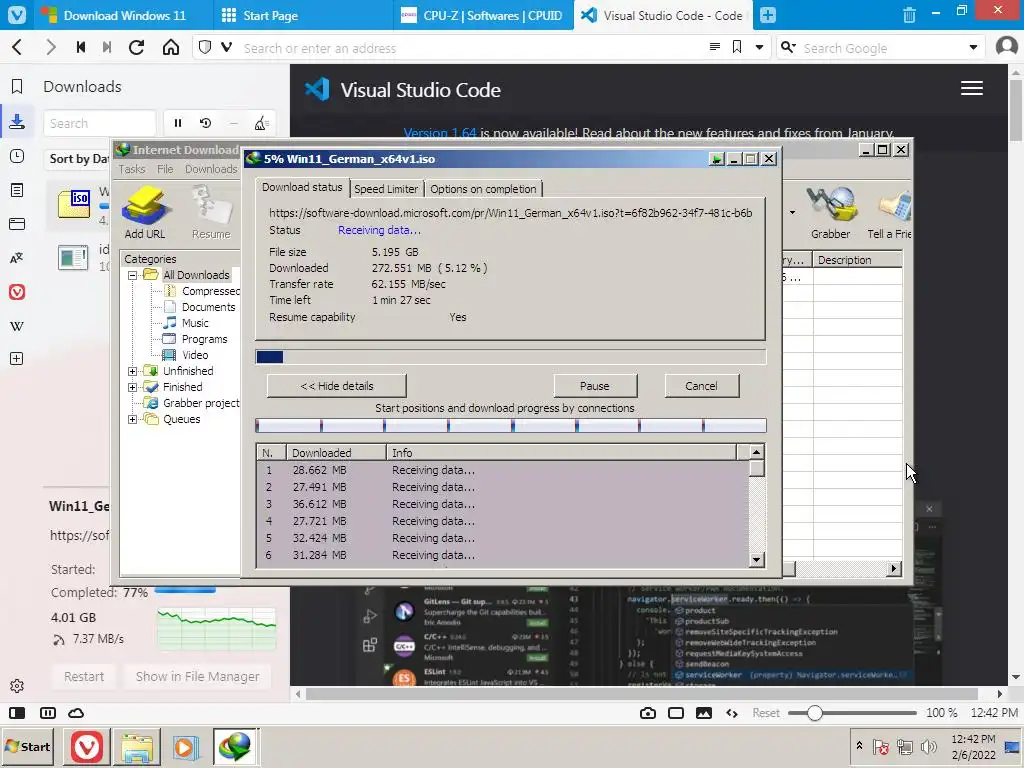Go back in browser history
Viewport: 1024px width, 768px height.
[18, 47]
